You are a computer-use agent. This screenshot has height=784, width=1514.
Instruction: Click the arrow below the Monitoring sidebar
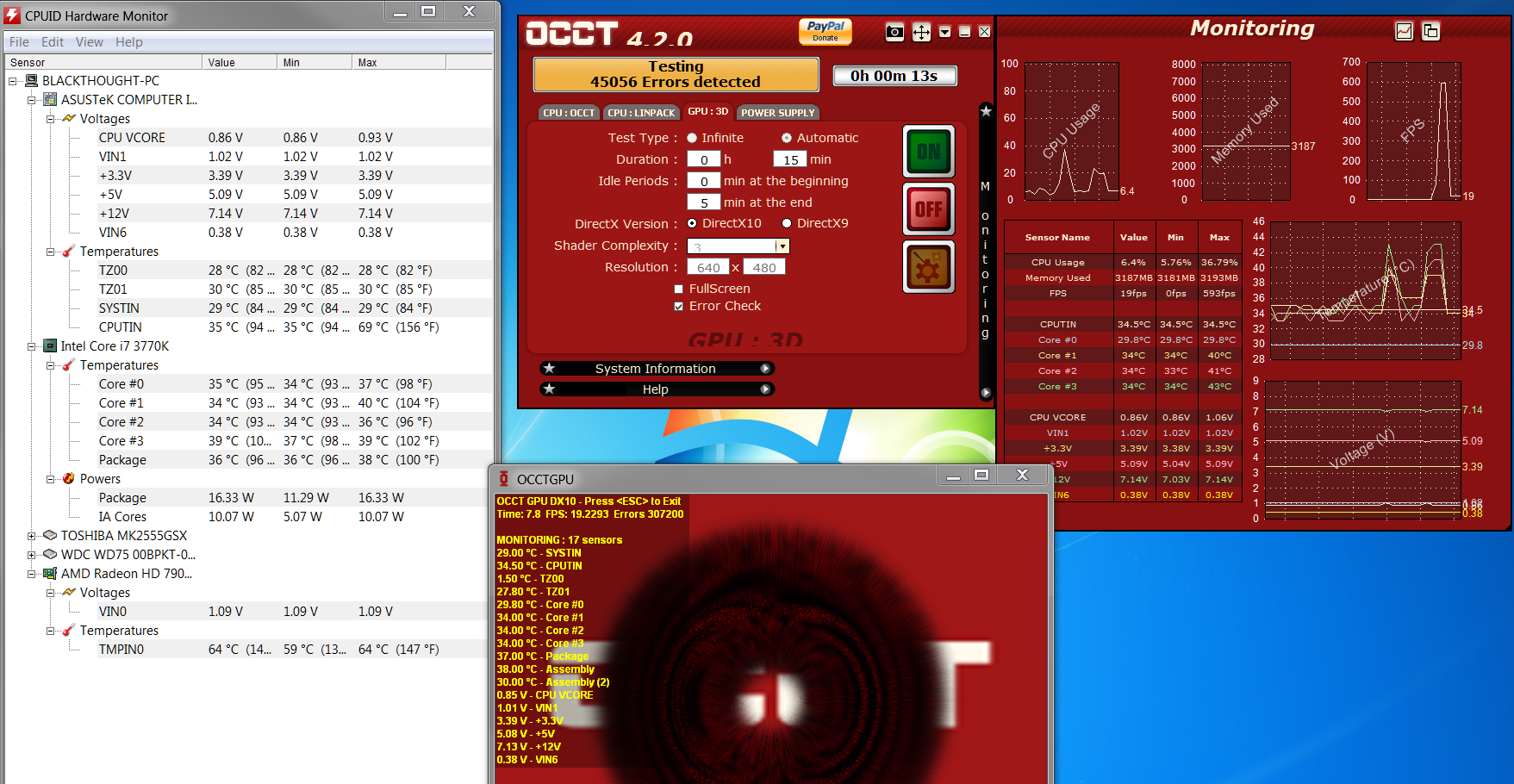tap(986, 393)
